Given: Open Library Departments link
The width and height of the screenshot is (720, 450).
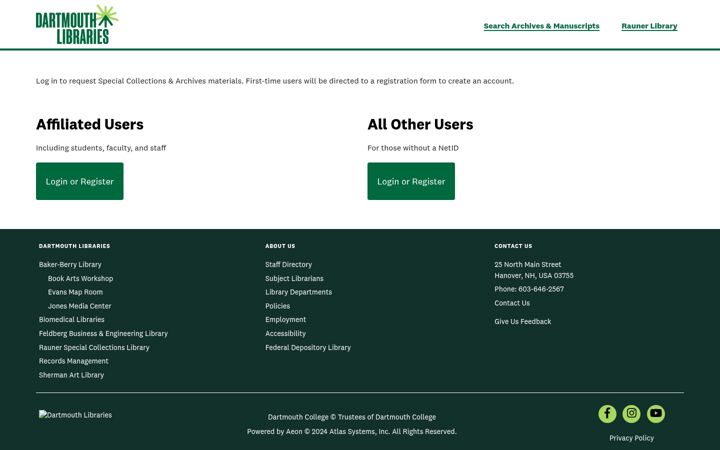Looking at the screenshot, I should point(298,292).
